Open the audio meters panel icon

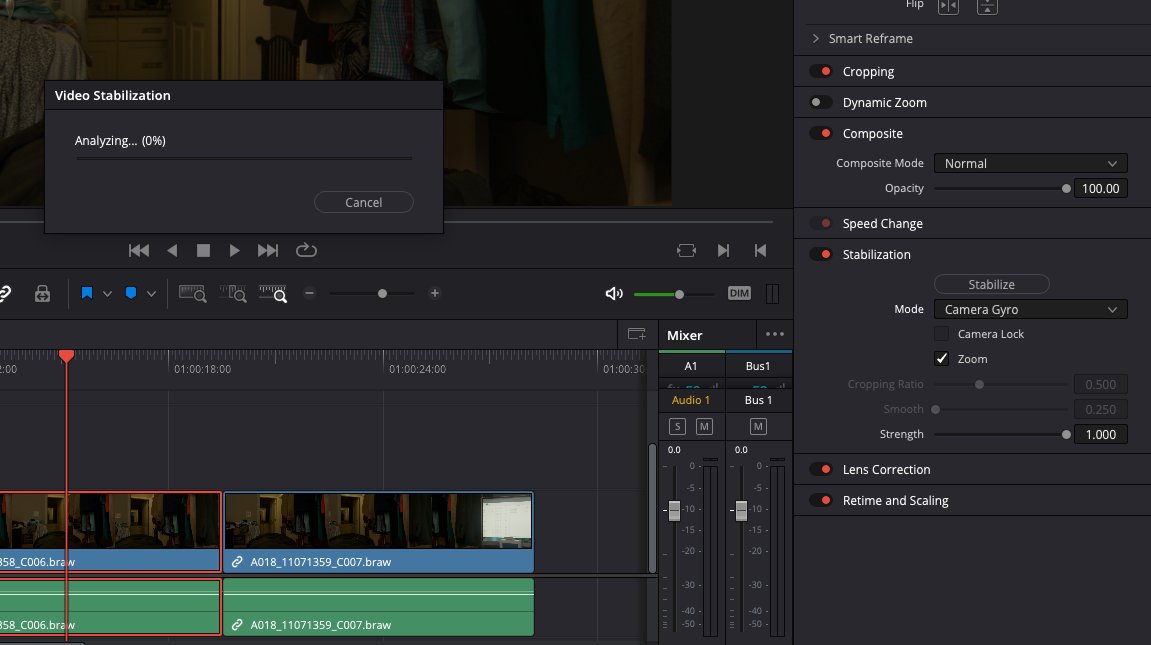pos(772,294)
